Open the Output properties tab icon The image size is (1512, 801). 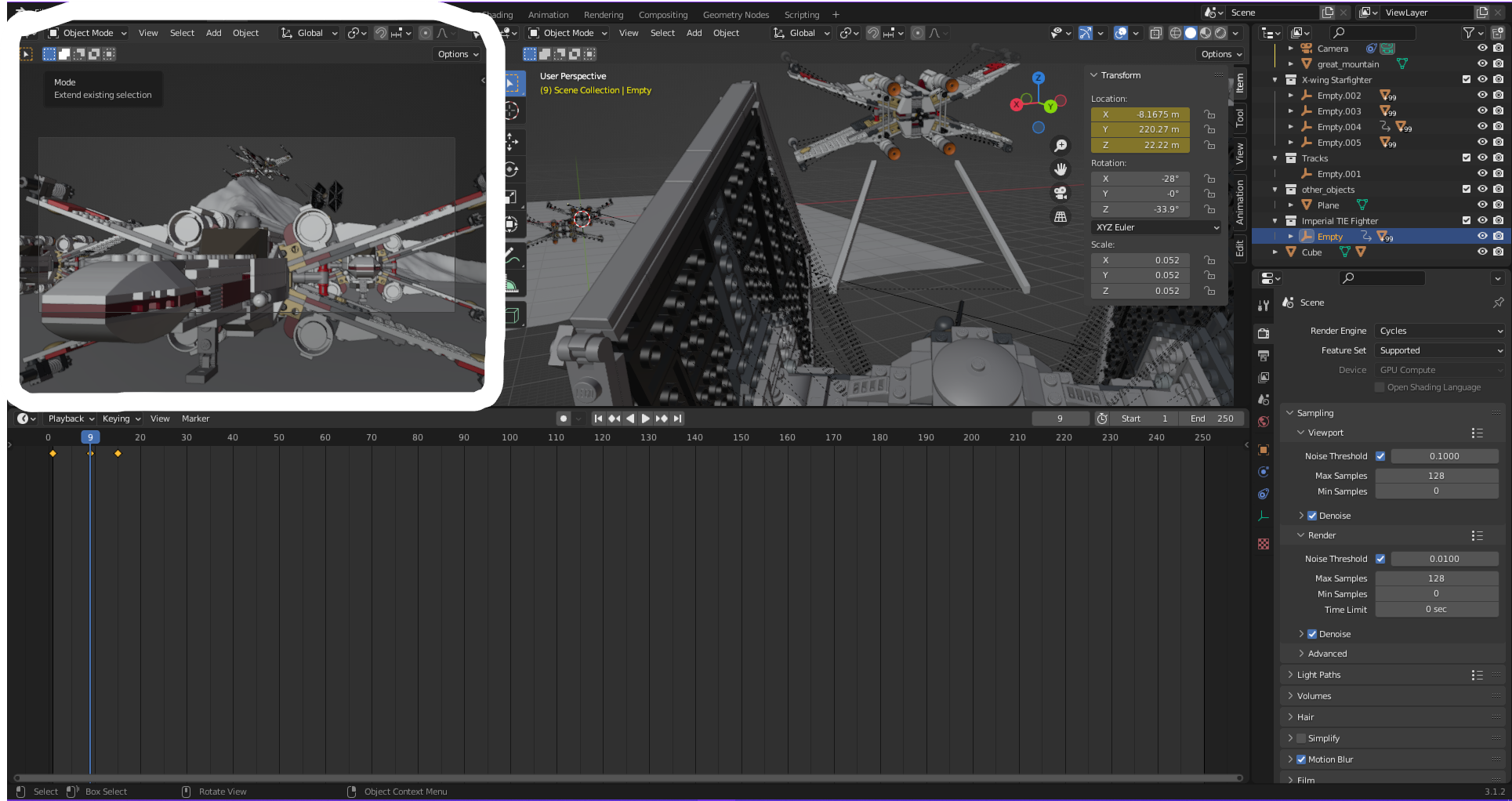point(1264,356)
